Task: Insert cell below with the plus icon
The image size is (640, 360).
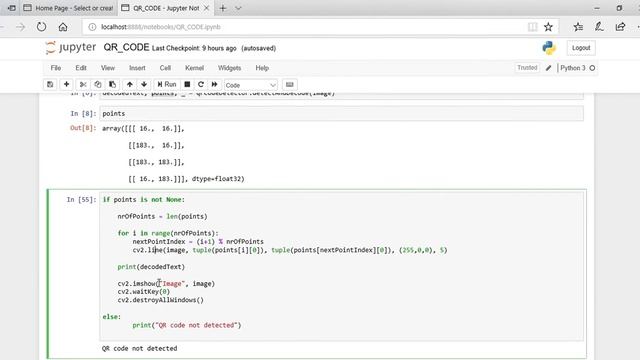Action: tap(66, 84)
